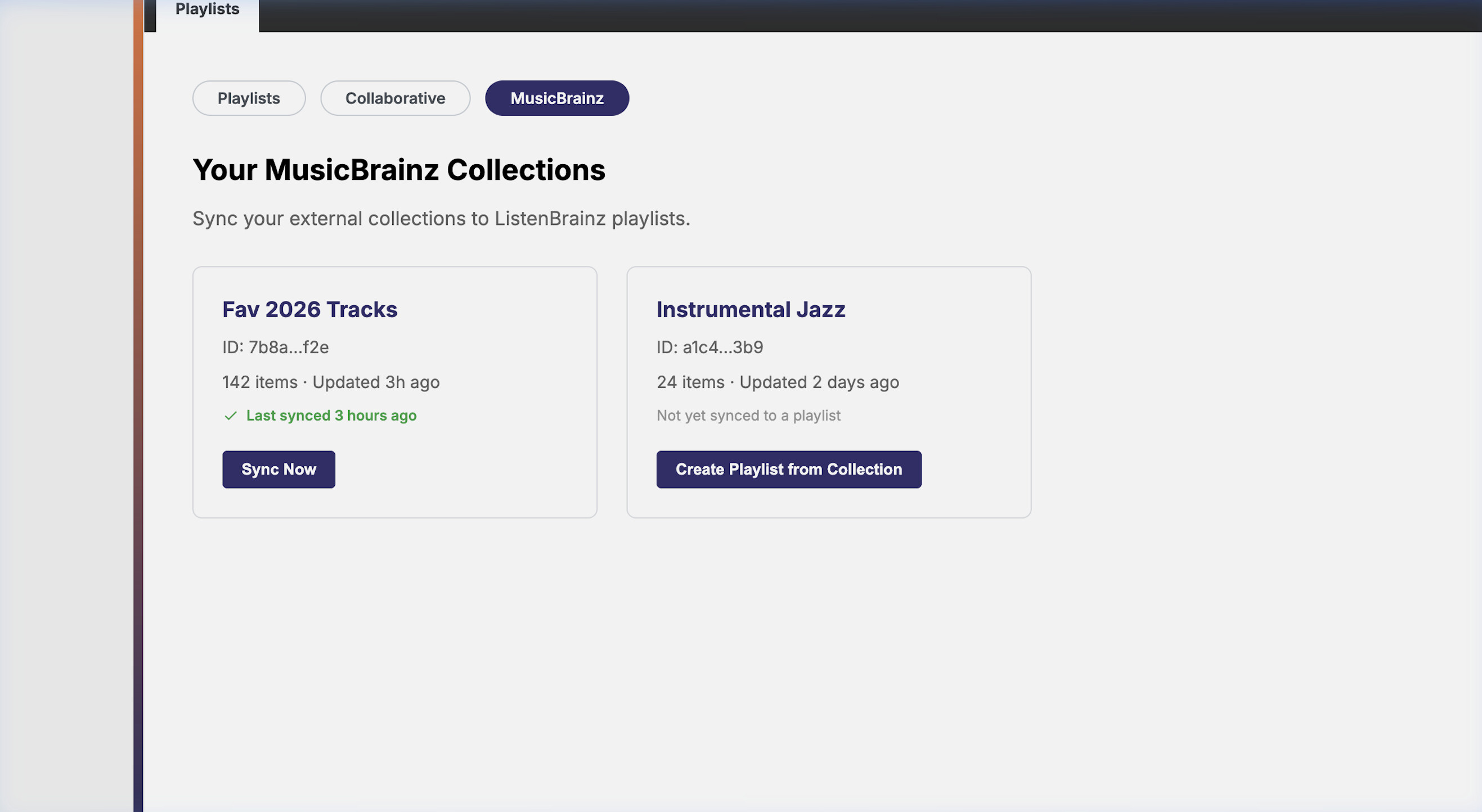Open the Instrumental Jazz collection title
1482x812 pixels.
(x=750, y=309)
